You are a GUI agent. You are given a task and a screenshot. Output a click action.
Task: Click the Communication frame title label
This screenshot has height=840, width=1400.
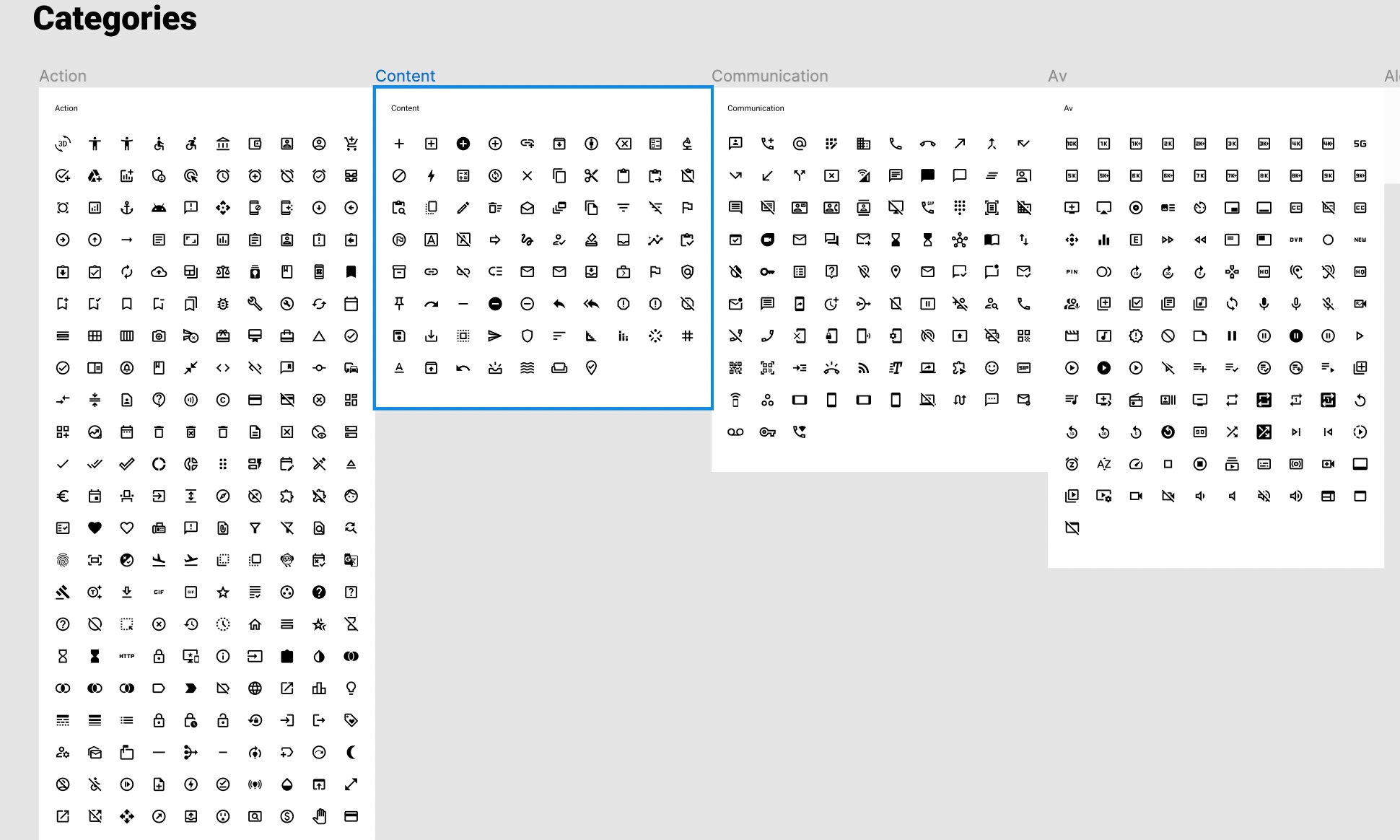pyautogui.click(x=769, y=76)
